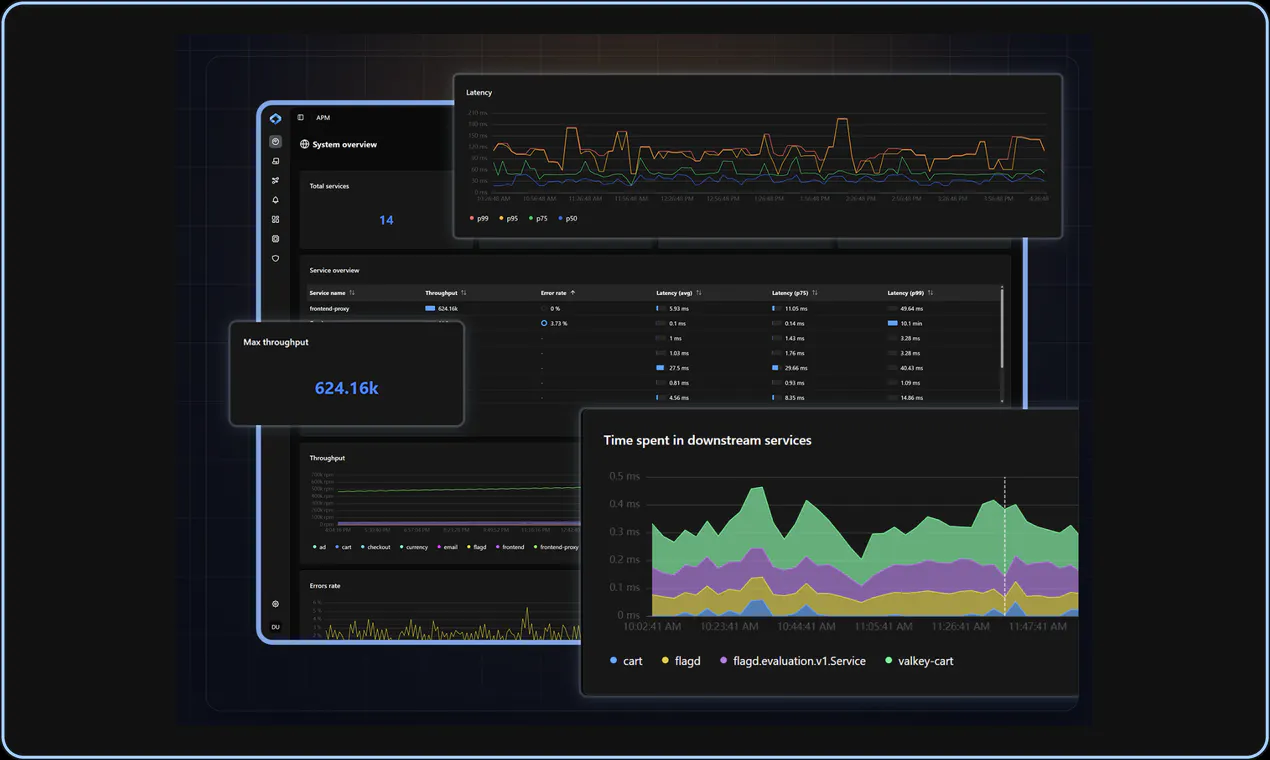Open the settings gear icon in the sidebar
The height and width of the screenshot is (760, 1270).
tap(276, 604)
